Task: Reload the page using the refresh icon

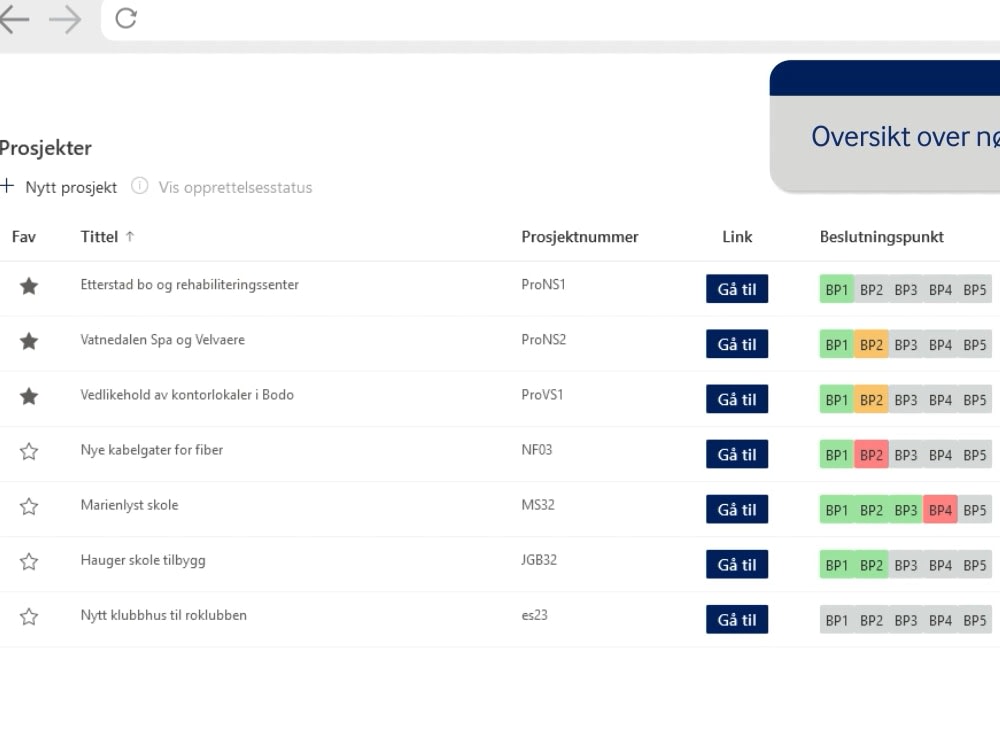Action: coord(124,18)
